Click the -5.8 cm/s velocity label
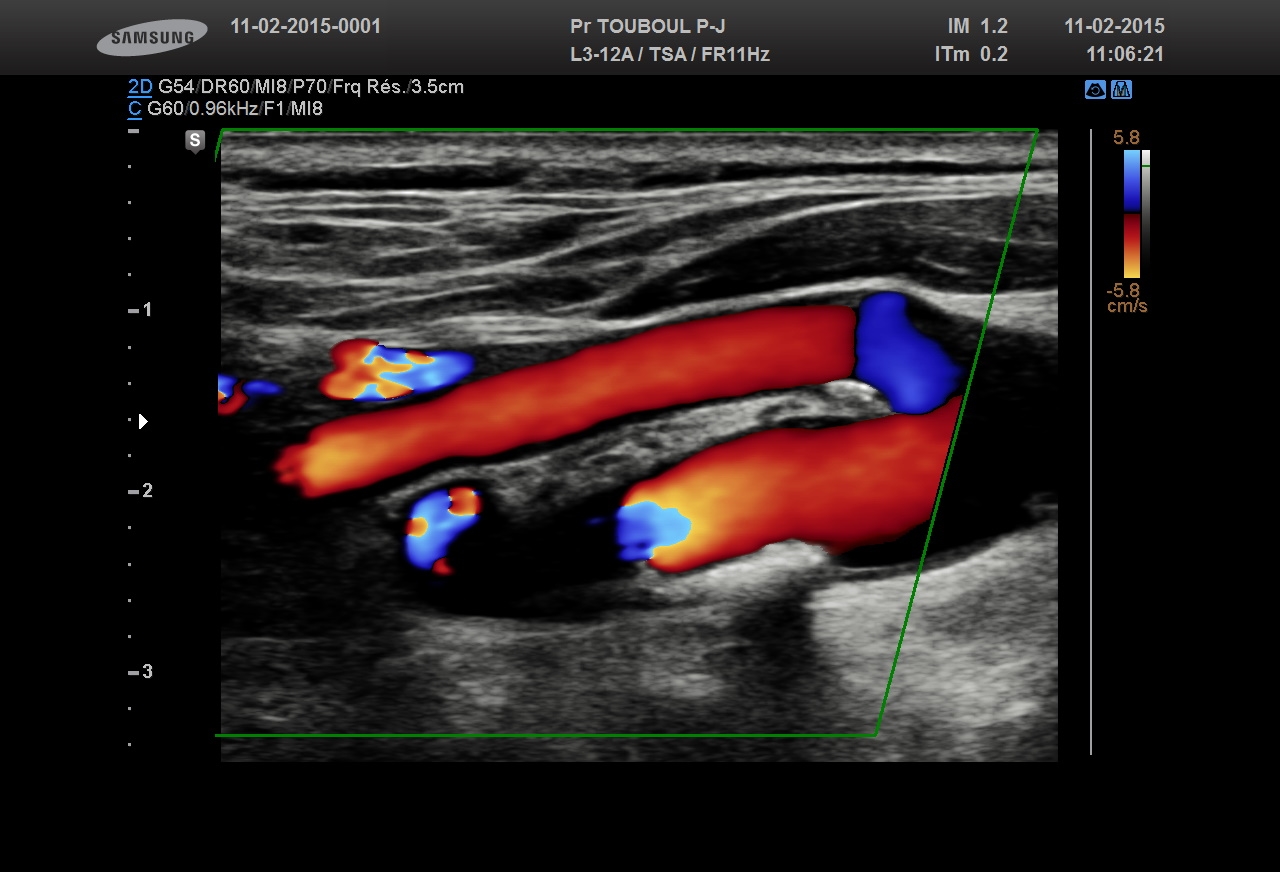Image resolution: width=1280 pixels, height=872 pixels. click(1125, 298)
